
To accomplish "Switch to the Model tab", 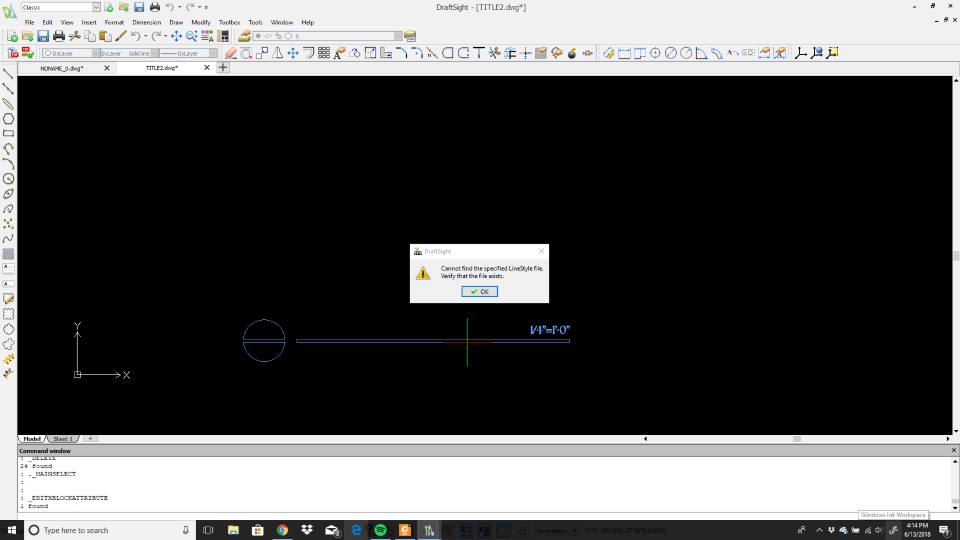I will (x=32, y=438).
